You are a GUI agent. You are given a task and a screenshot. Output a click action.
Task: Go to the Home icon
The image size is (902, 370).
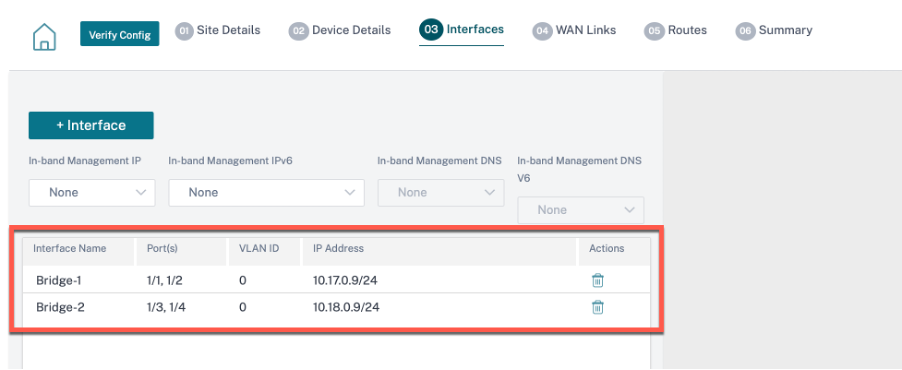44,37
